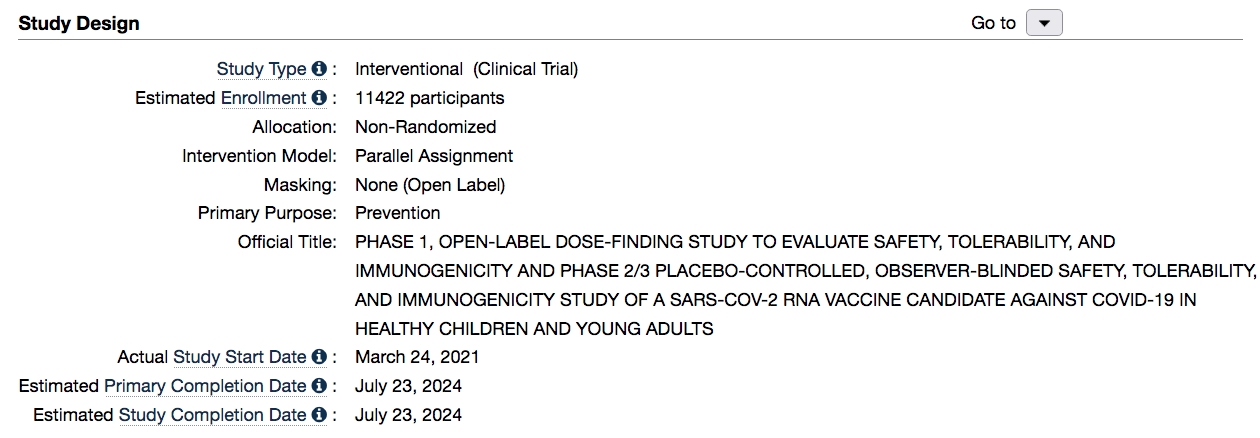Click the Official Title paragraph text
The height and width of the screenshot is (438, 1260).
tap(806, 285)
